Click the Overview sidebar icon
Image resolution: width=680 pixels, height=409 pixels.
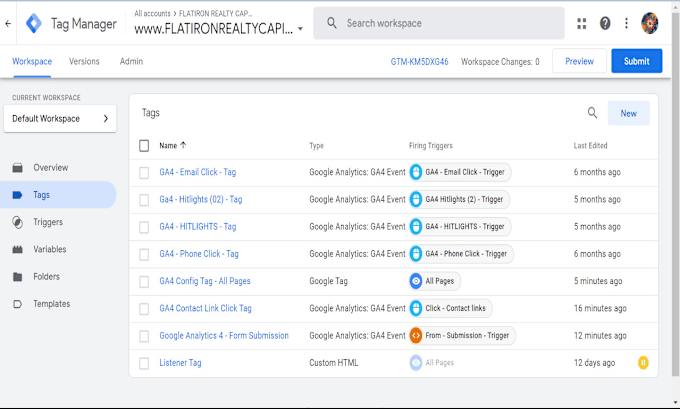tap(17, 168)
